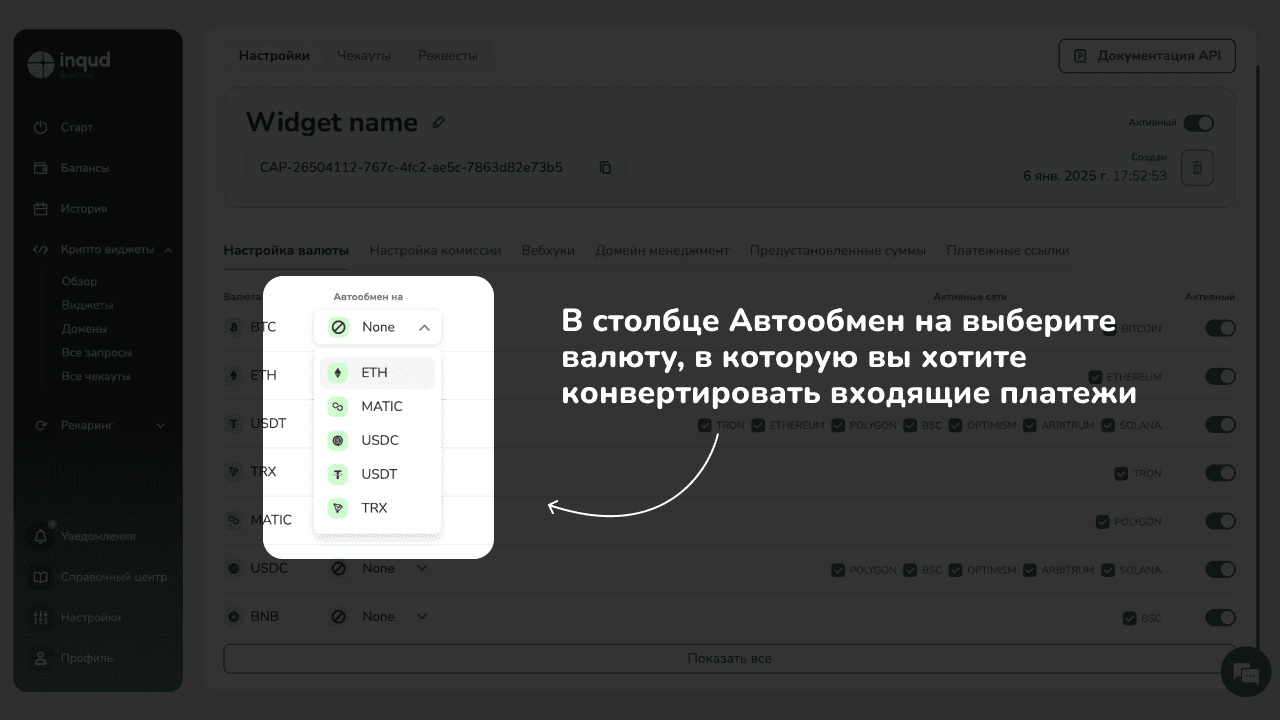Viewport: 1280px width, 720px height.
Task: Open the chat bubble in corner
Action: [1245, 670]
